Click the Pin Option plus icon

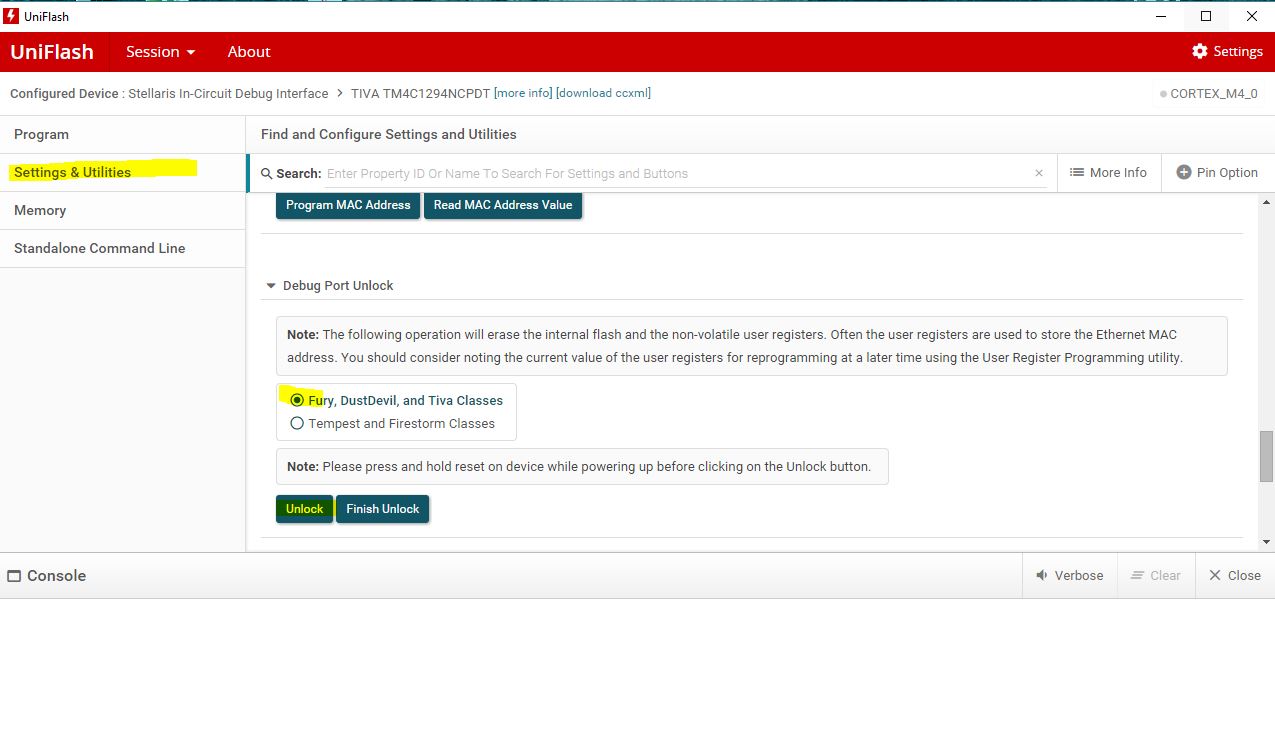(x=1184, y=172)
